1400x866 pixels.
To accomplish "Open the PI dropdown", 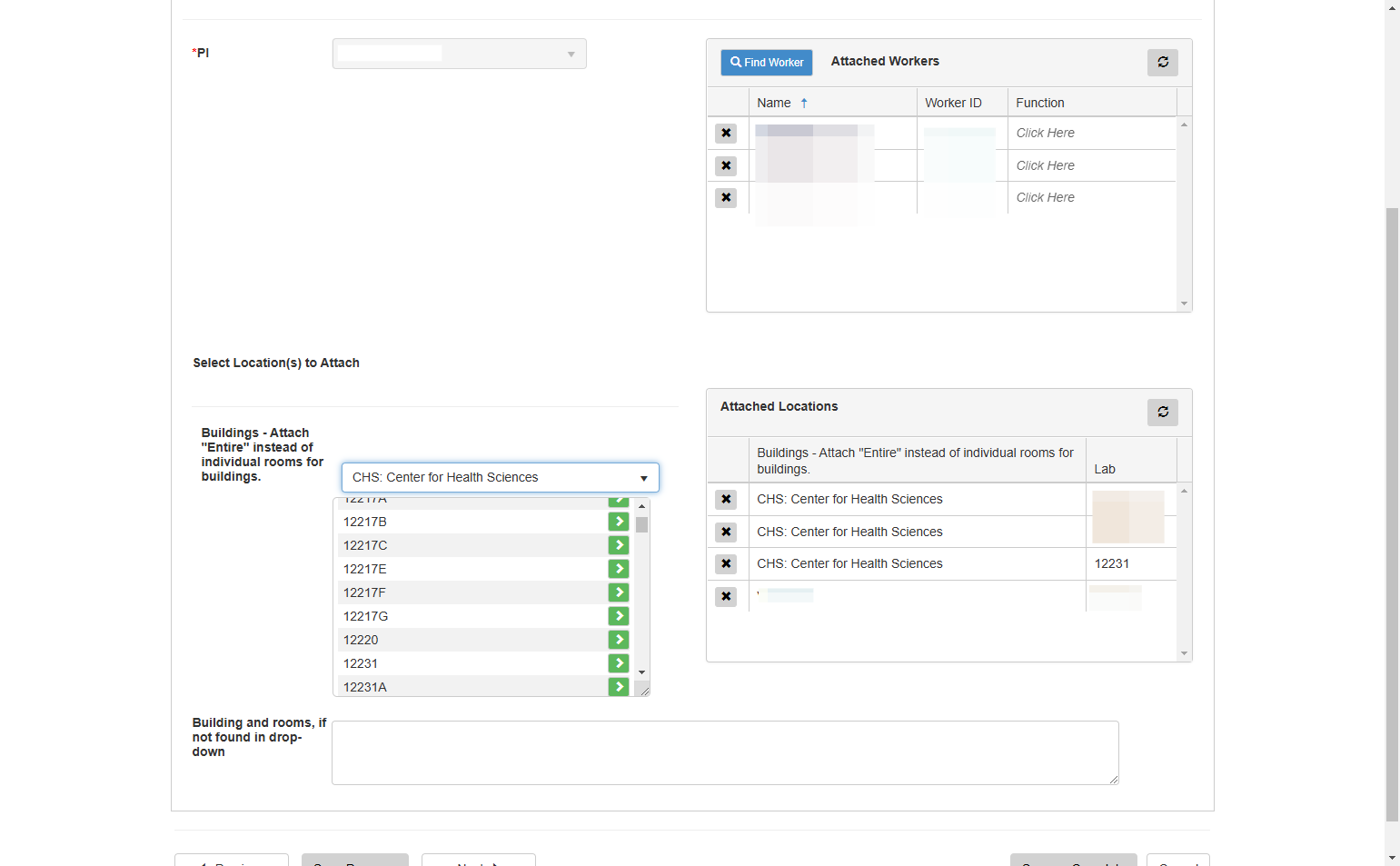I will 459,54.
